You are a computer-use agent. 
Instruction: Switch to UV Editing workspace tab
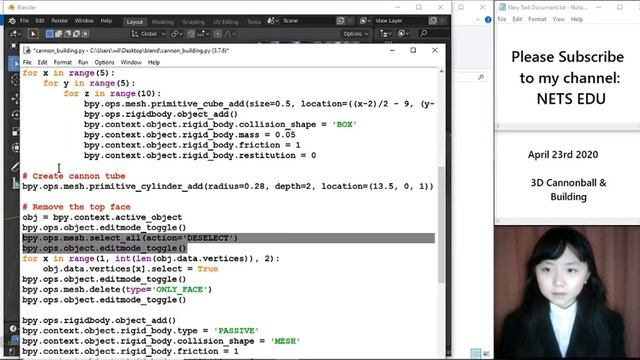coord(226,22)
